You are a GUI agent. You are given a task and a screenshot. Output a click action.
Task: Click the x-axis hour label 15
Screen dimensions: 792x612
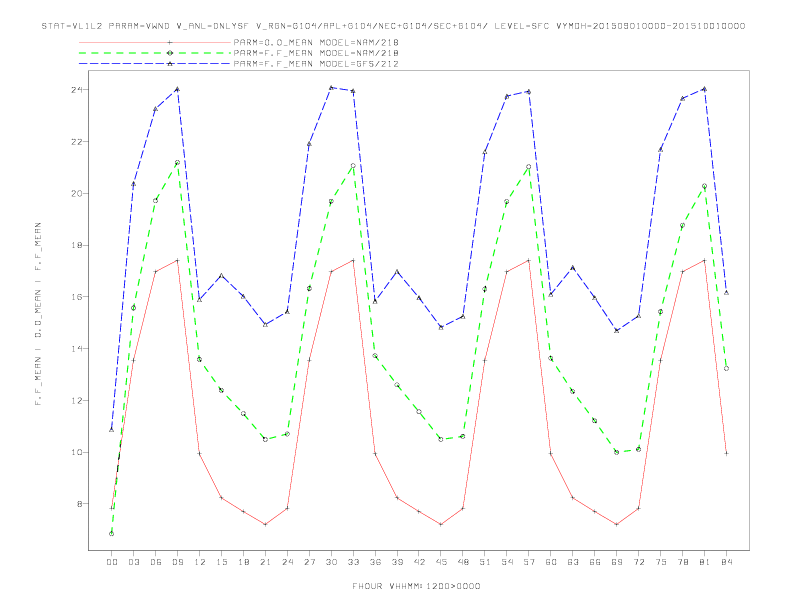point(221,562)
